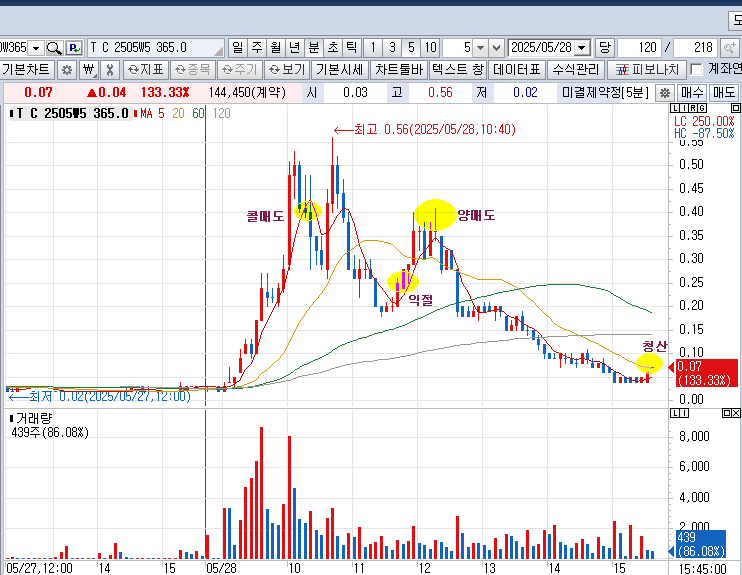Select the 일 (daily) period button
742x575 pixels.
point(237,48)
